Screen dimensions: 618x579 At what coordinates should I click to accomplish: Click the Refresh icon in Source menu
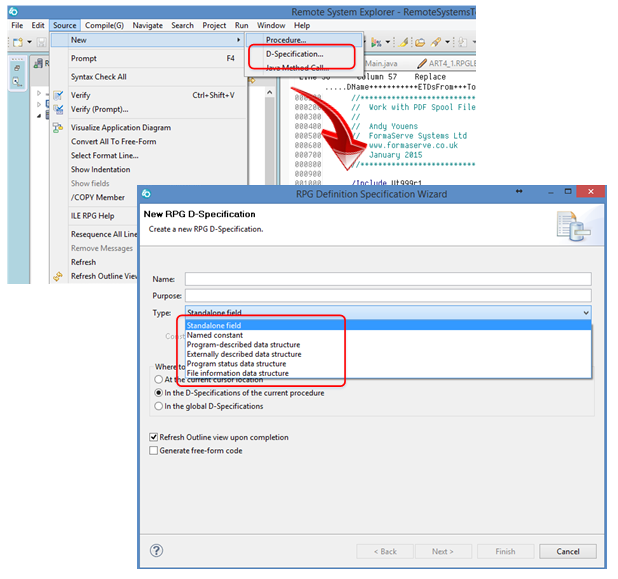[58, 262]
